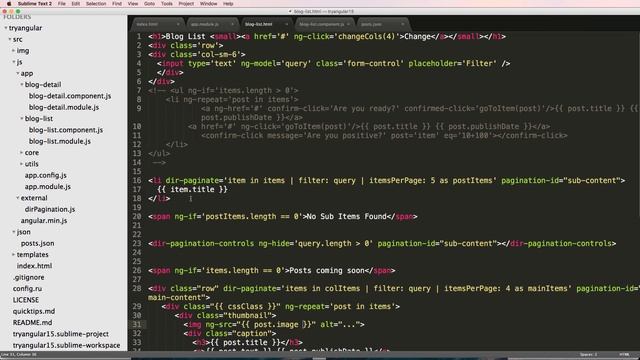Click the Spaces indentation setting in status bar
This screenshot has width=640, height=360.
click(589, 355)
